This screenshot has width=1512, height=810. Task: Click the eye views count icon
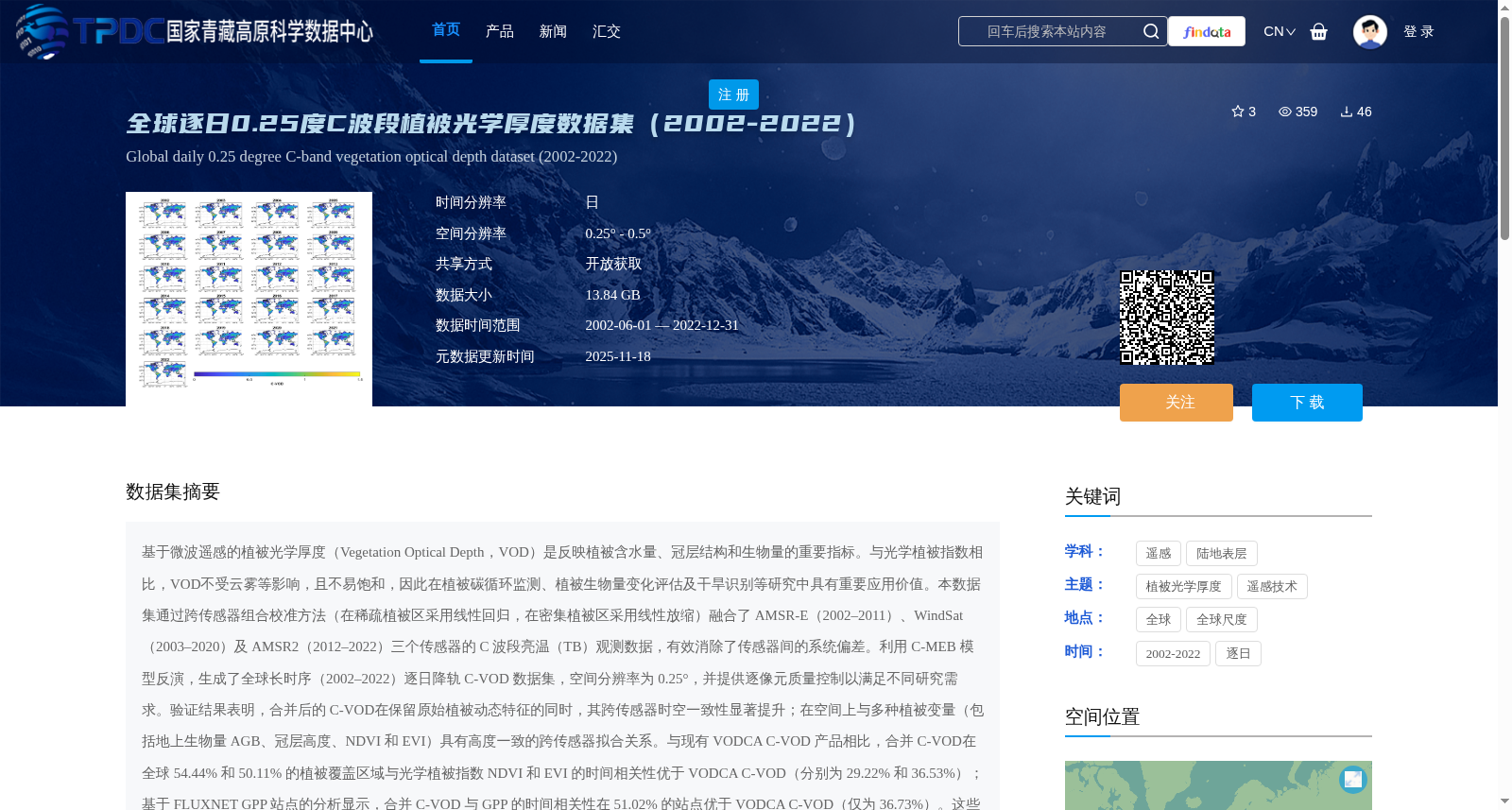[x=1285, y=112]
